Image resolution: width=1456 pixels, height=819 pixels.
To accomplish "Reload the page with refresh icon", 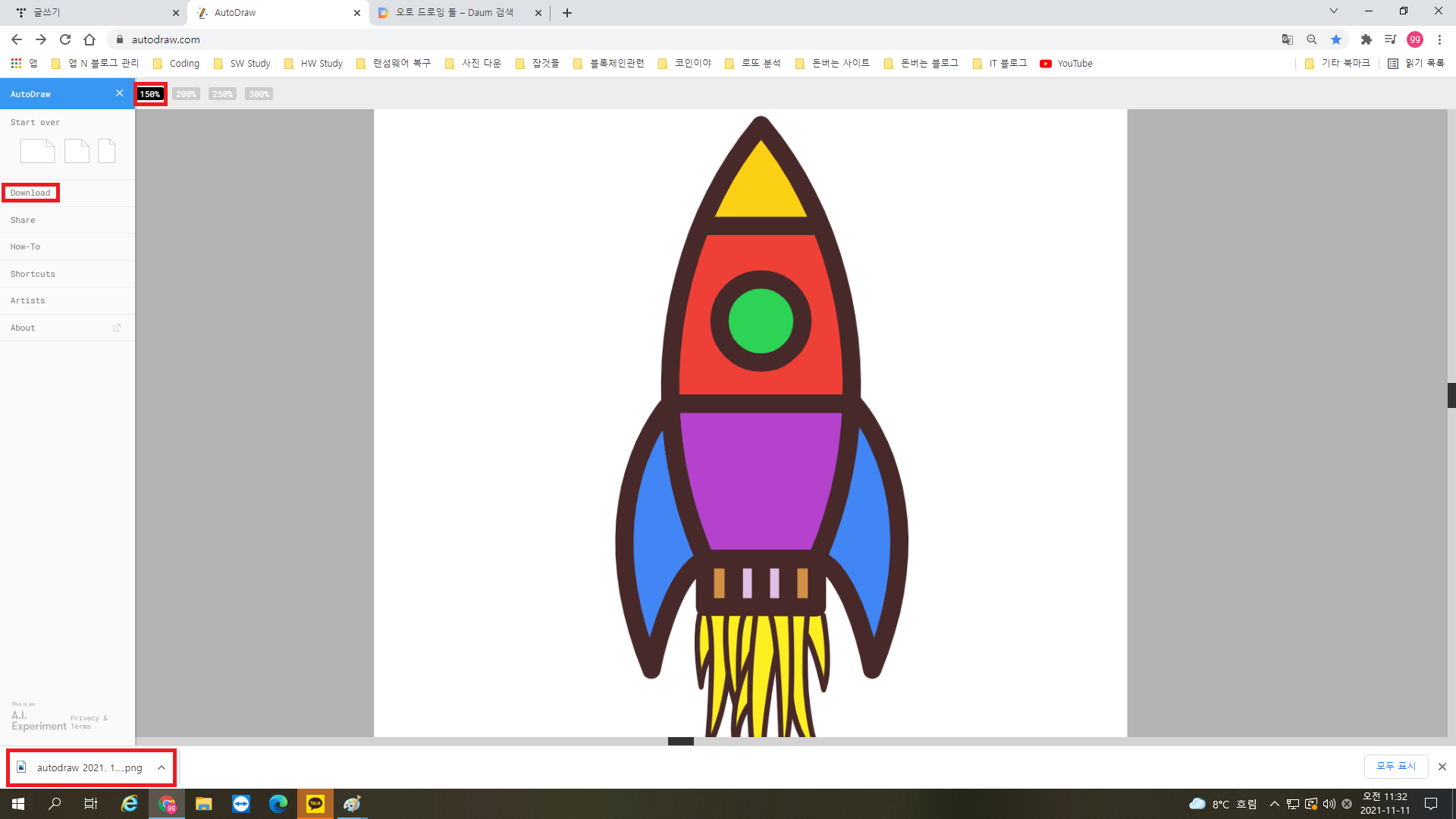I will click(65, 39).
